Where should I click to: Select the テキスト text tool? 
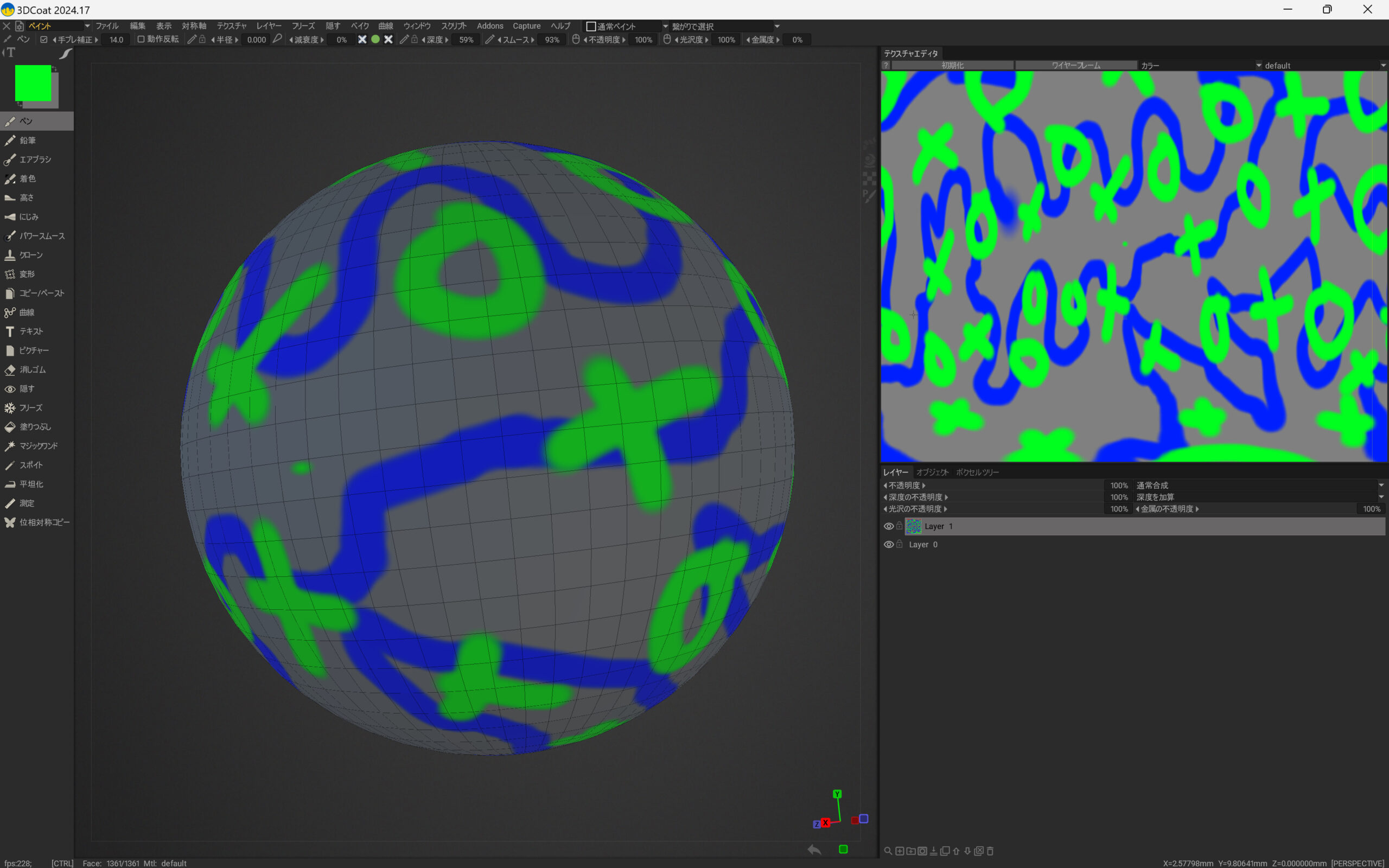pos(30,331)
